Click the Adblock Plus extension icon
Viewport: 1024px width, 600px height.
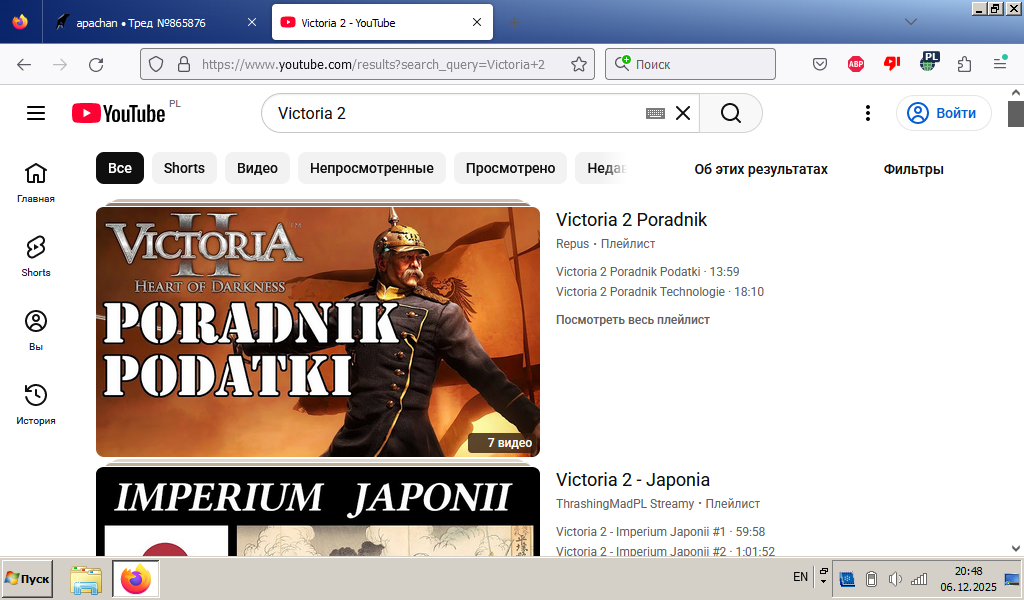click(x=856, y=64)
